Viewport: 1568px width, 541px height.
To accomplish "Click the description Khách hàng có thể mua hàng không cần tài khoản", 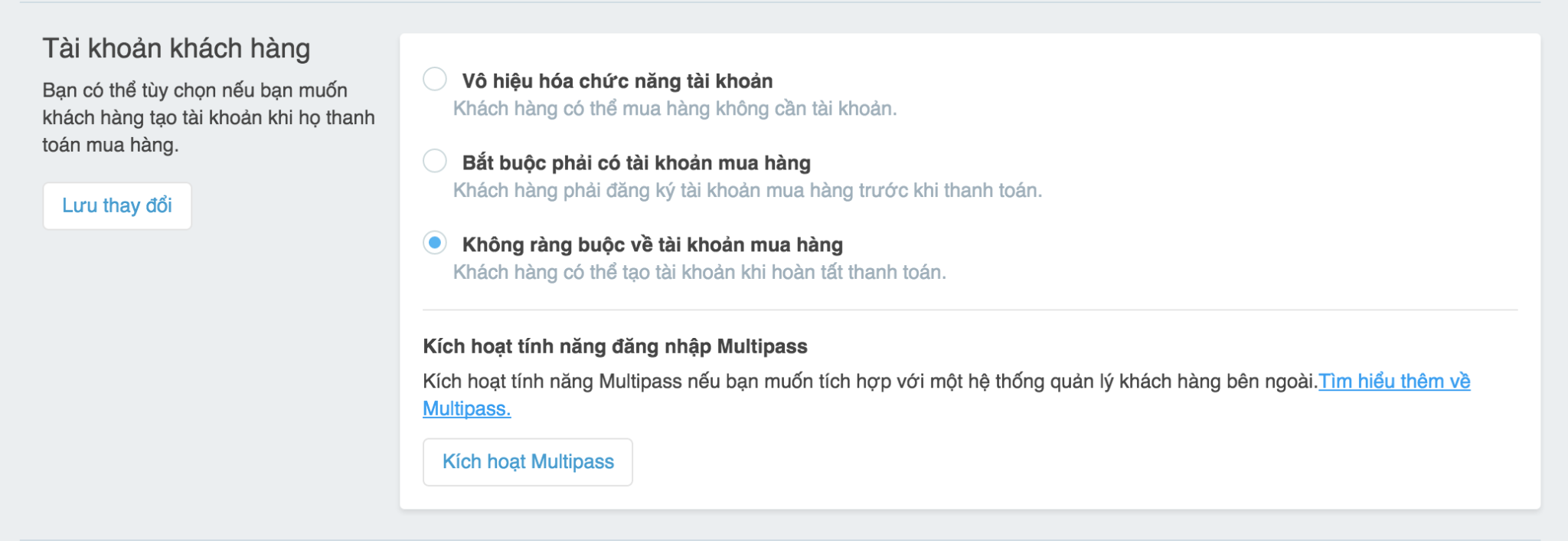I will click(x=675, y=109).
